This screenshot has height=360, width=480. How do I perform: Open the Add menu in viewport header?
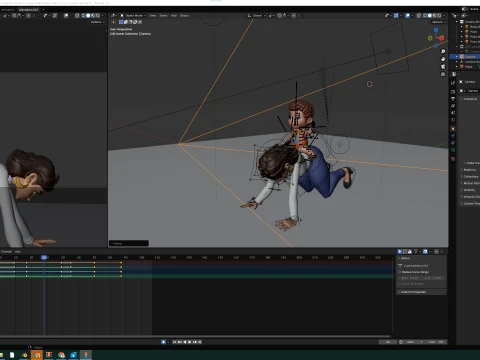pyautogui.click(x=174, y=15)
